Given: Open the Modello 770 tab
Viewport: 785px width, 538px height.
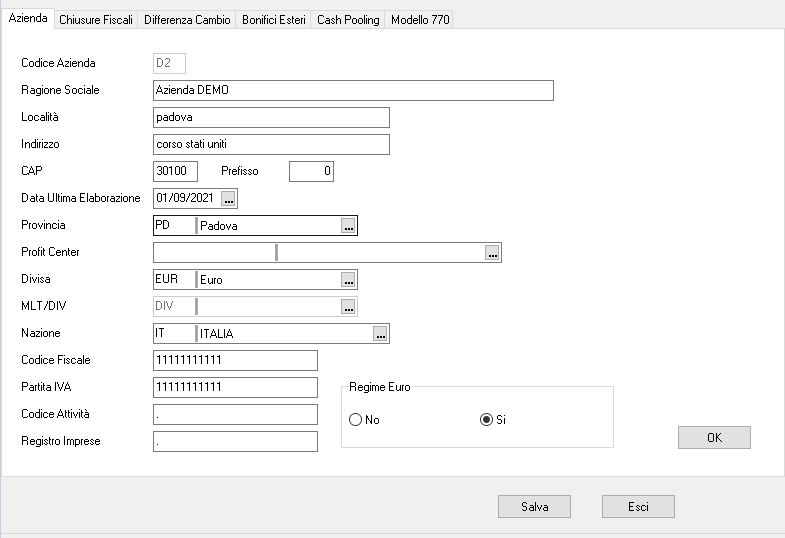Looking at the screenshot, I should 419,20.
